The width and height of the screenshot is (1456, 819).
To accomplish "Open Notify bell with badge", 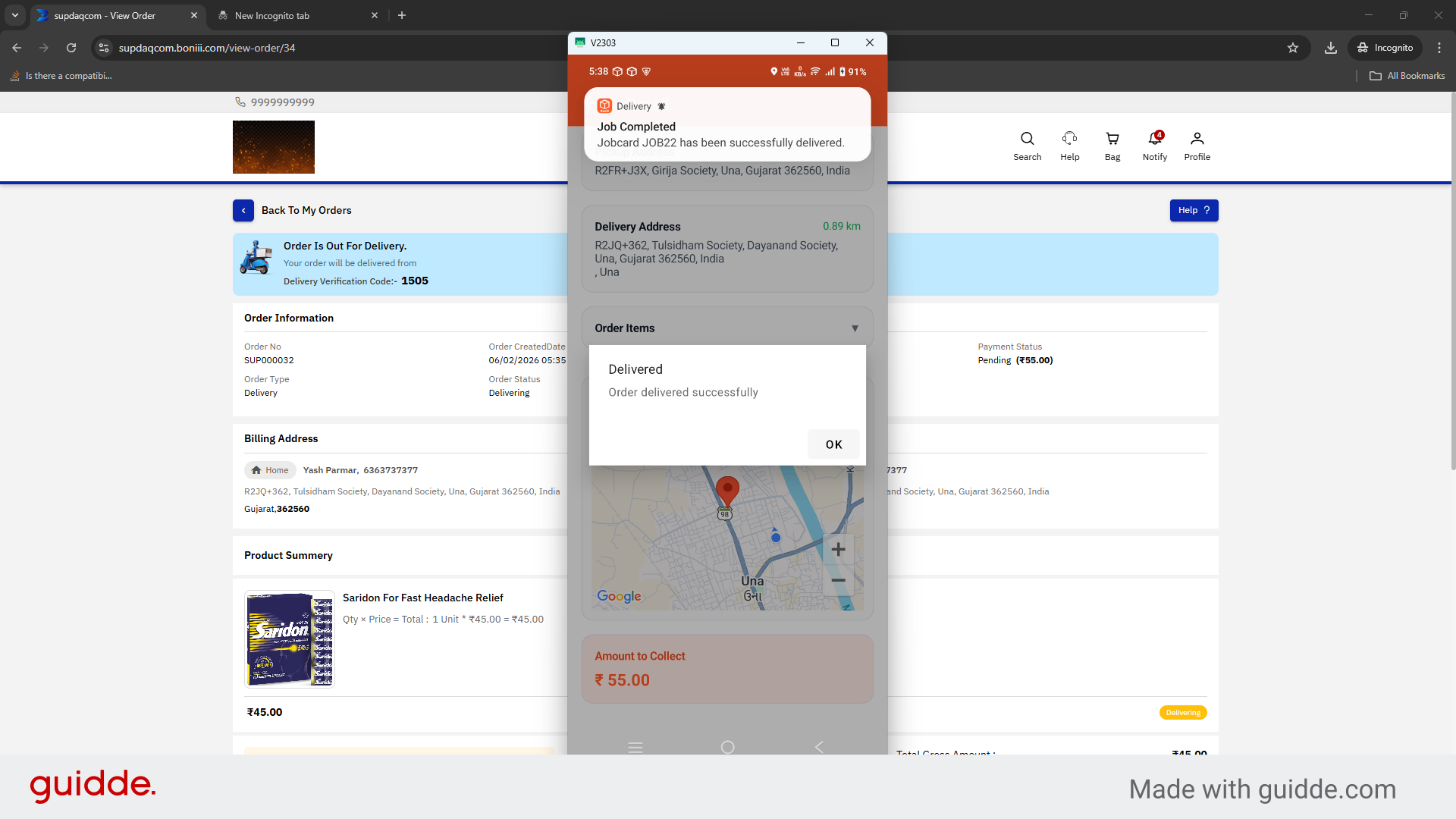I will tap(1154, 139).
